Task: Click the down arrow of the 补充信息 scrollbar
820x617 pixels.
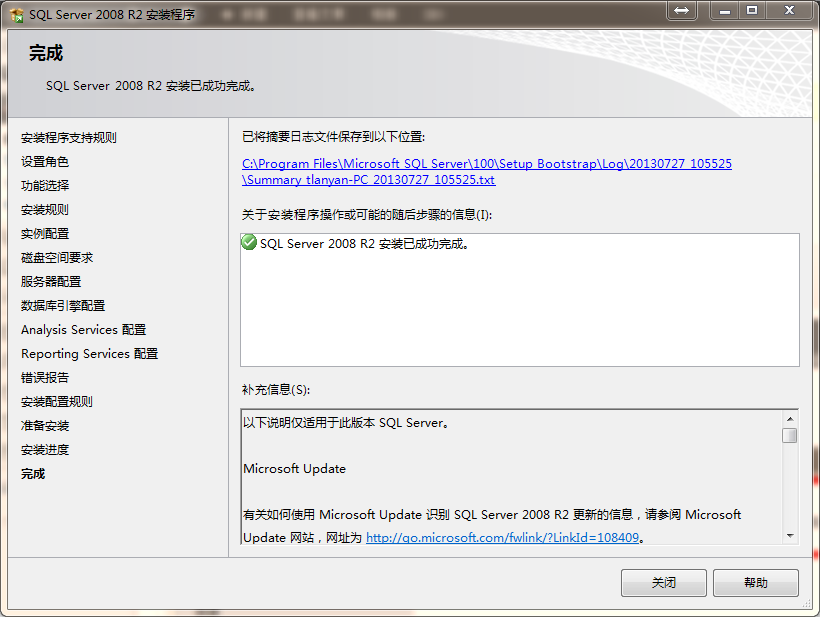Action: click(x=790, y=536)
